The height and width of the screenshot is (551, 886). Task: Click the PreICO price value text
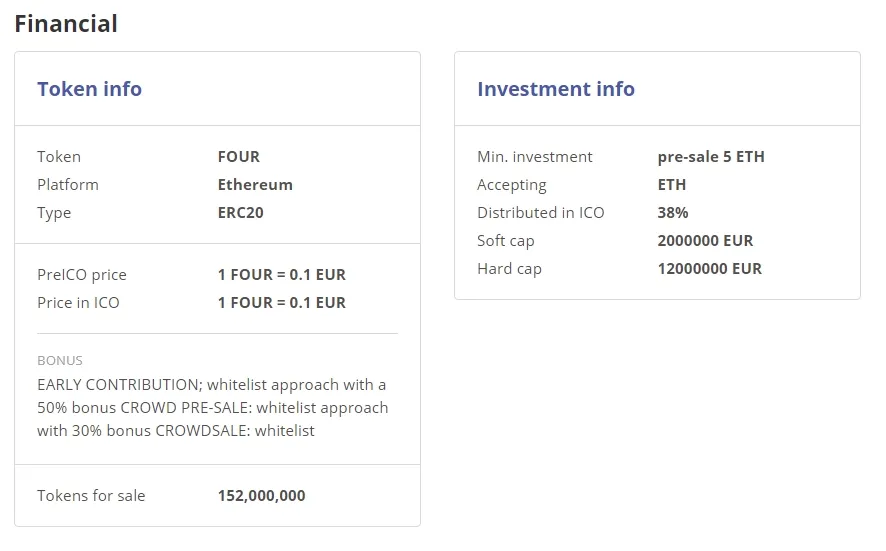[x=281, y=275]
